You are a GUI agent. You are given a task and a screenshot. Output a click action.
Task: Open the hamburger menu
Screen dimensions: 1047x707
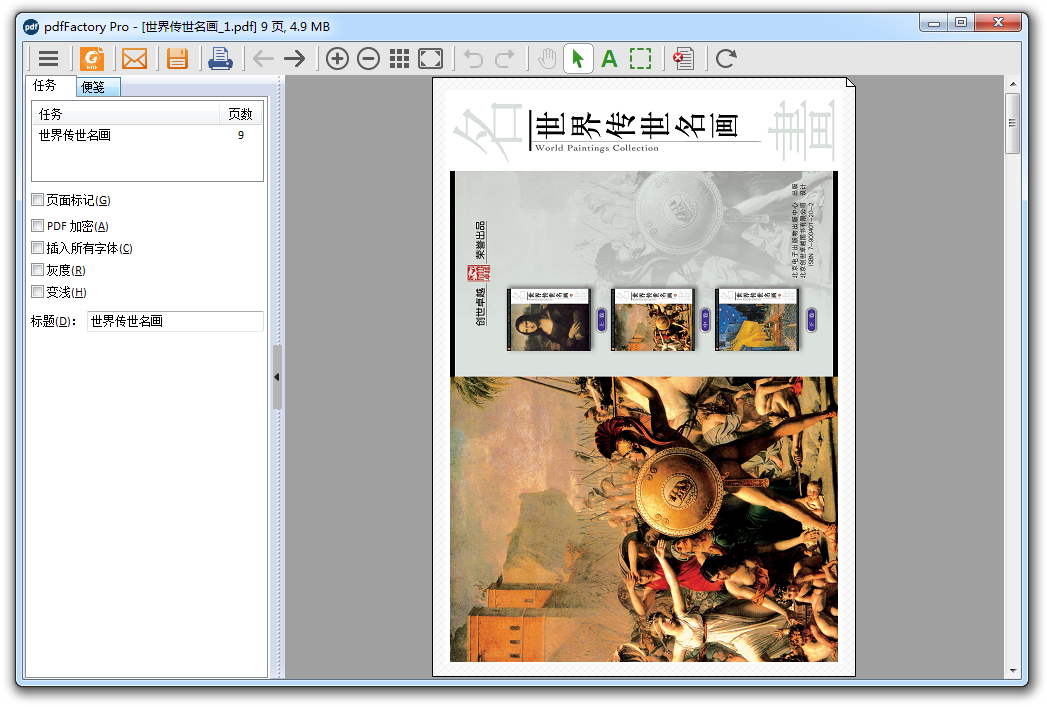coord(48,59)
